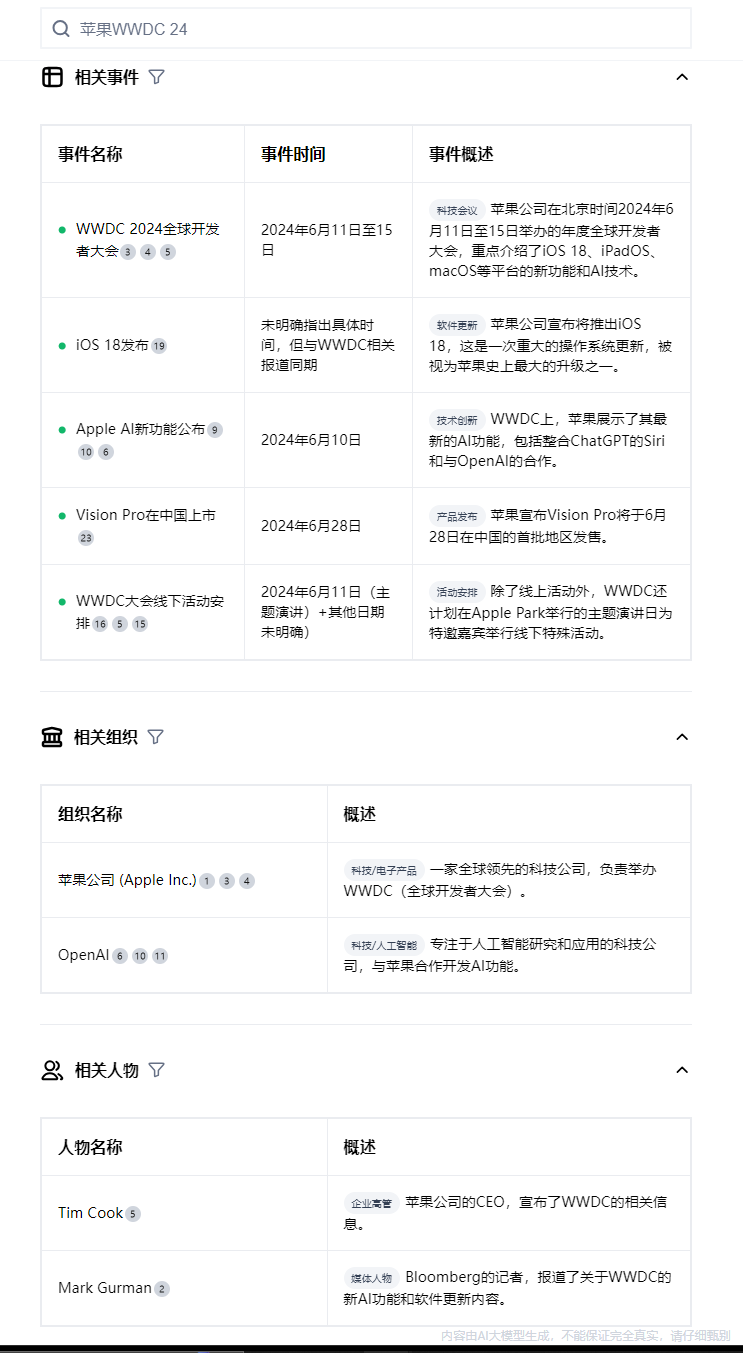Click the 组织名称 column header
The height and width of the screenshot is (1353, 743).
90,814
